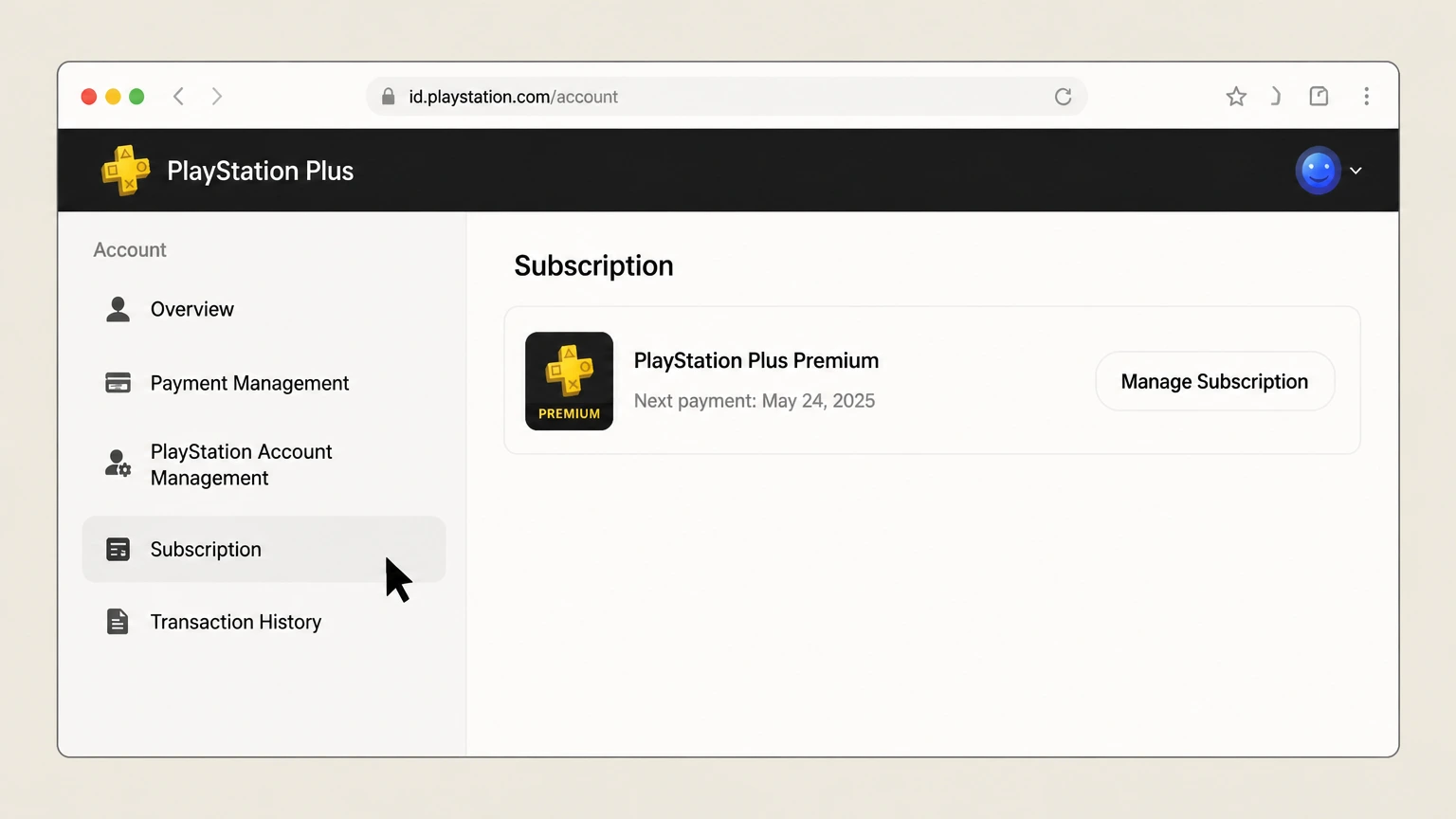This screenshot has height=819, width=1456.
Task: Minimize the window with the yellow button
Action: tap(113, 97)
